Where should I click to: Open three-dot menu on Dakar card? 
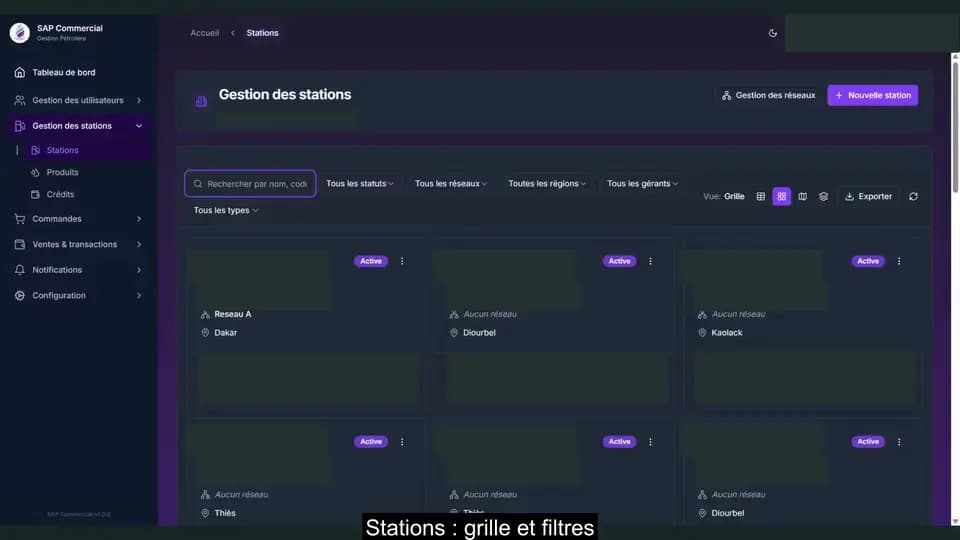tap(402, 261)
